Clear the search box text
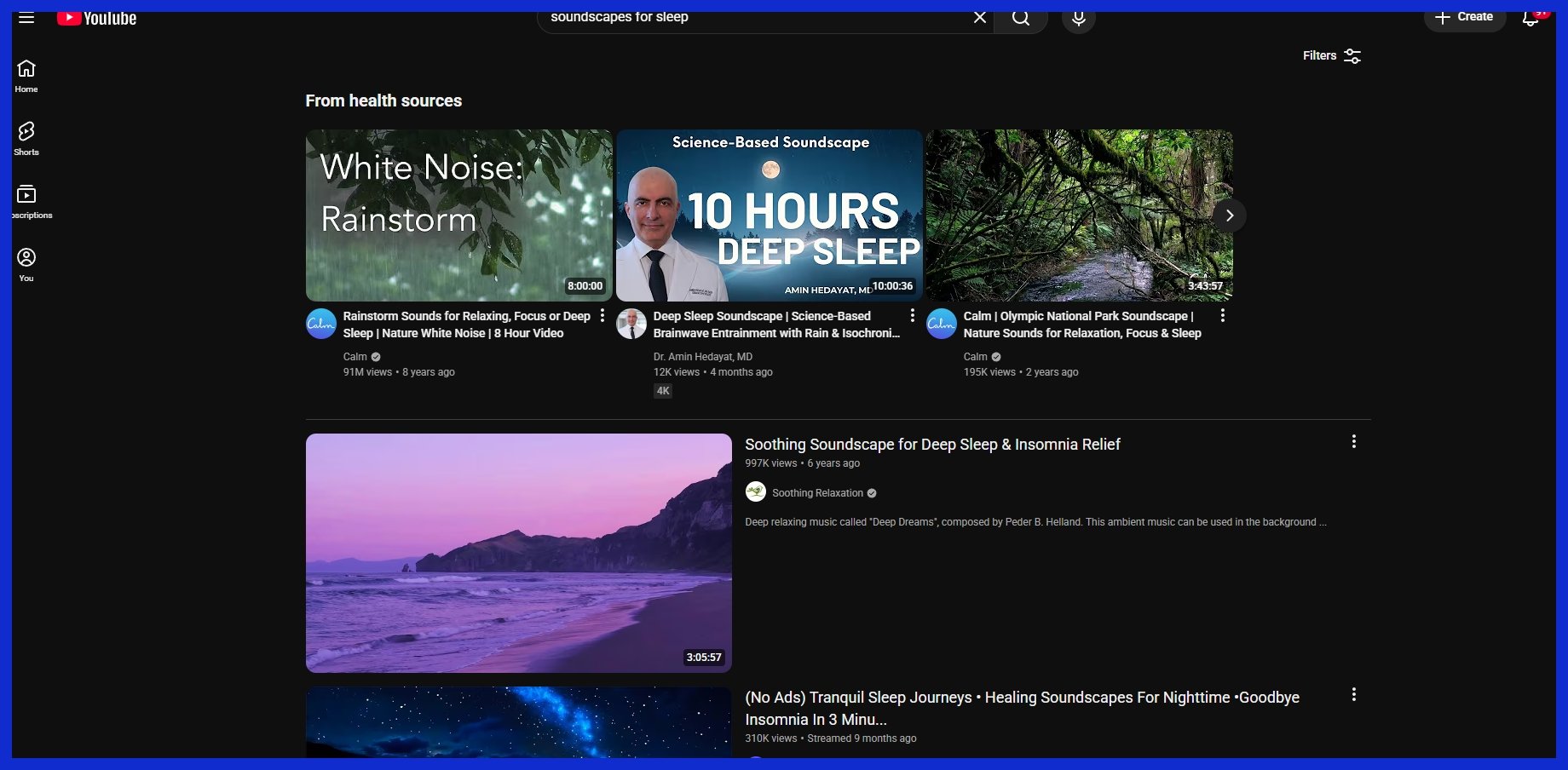The width and height of the screenshot is (1568, 770). point(979,18)
